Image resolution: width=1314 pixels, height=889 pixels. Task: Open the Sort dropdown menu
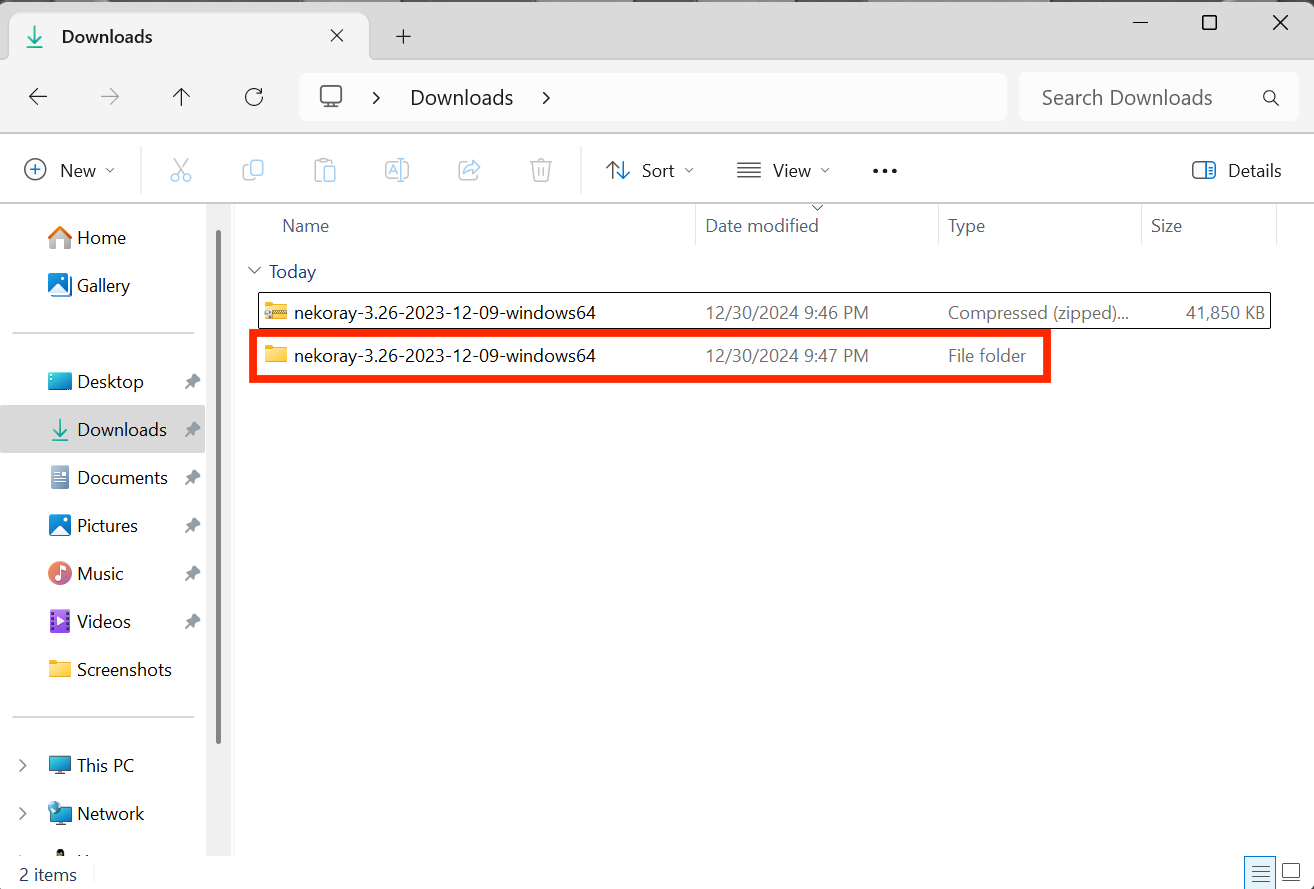650,171
